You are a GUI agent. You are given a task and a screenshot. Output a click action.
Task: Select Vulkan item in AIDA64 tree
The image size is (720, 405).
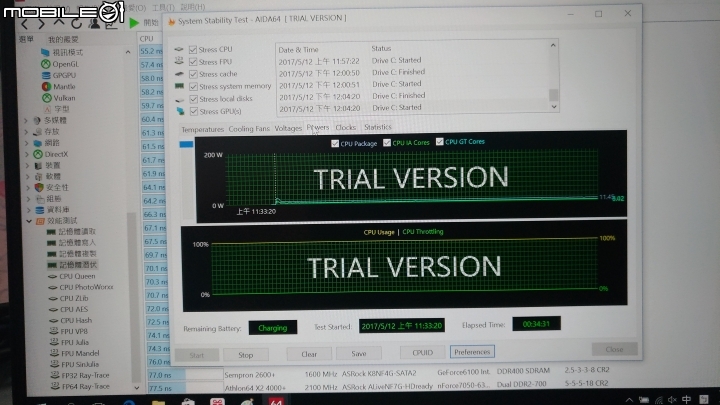pos(64,98)
